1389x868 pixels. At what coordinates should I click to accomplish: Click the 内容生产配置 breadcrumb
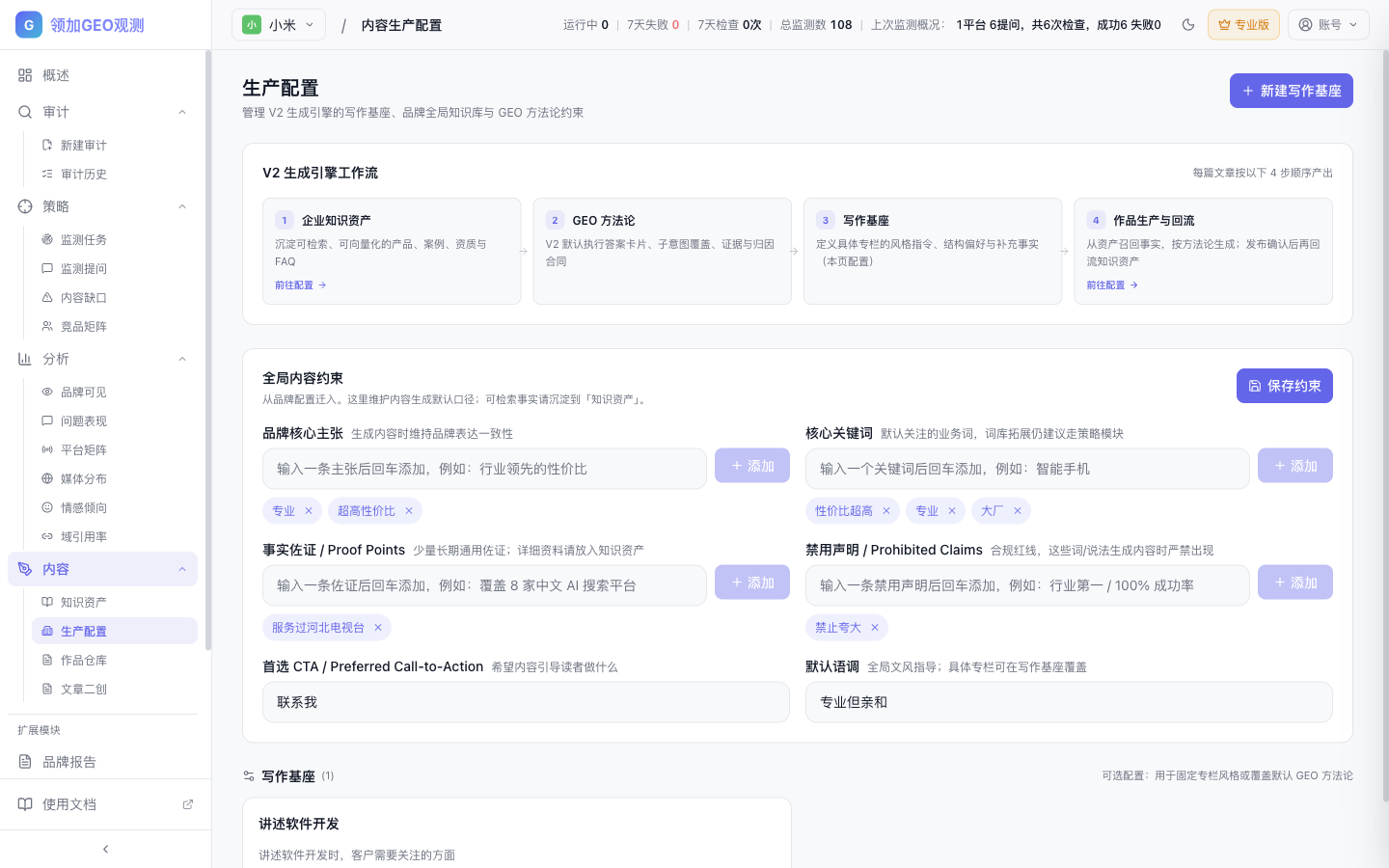pos(401,25)
